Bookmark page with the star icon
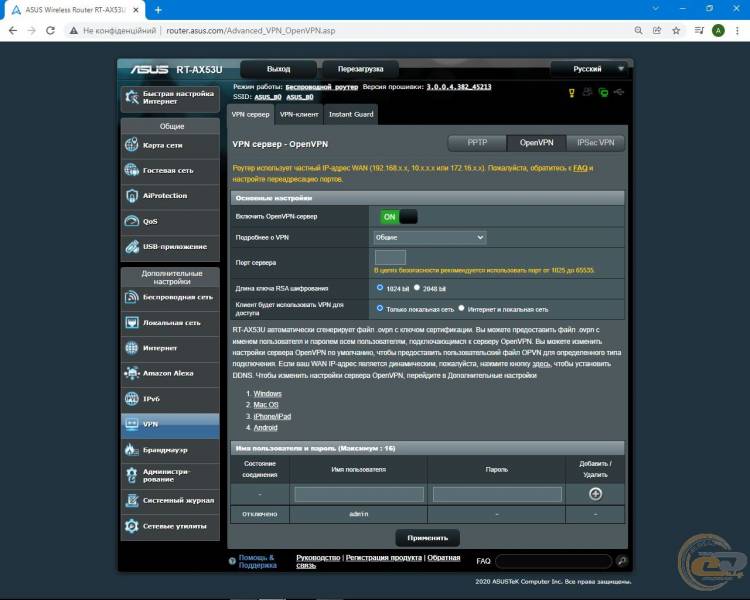Screen dimensions: 750x600 point(676,31)
